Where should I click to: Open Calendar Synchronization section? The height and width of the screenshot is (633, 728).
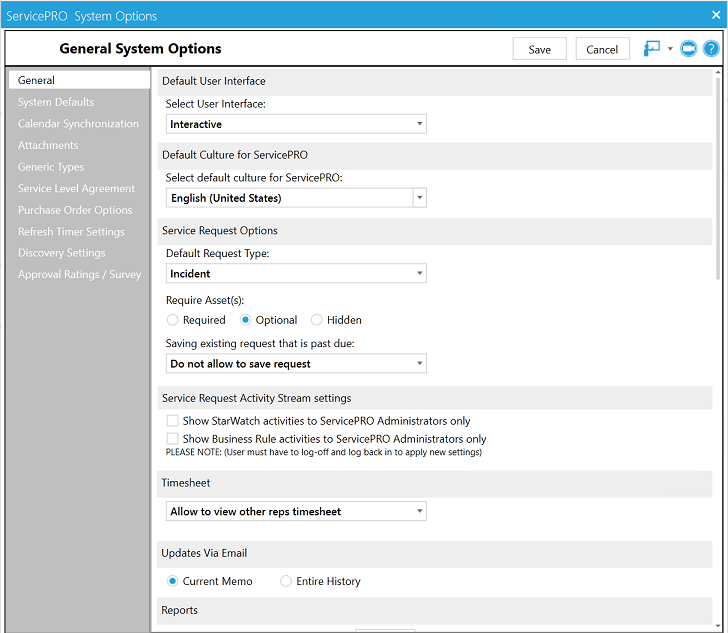pyautogui.click(x=78, y=124)
